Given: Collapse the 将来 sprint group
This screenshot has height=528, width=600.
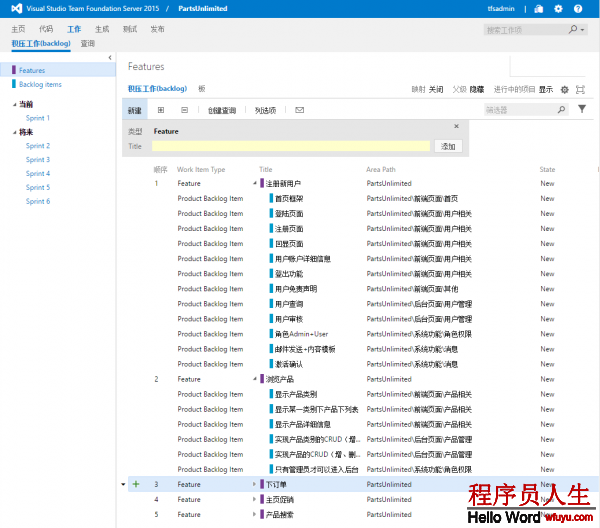Looking at the screenshot, I should coord(15,132).
